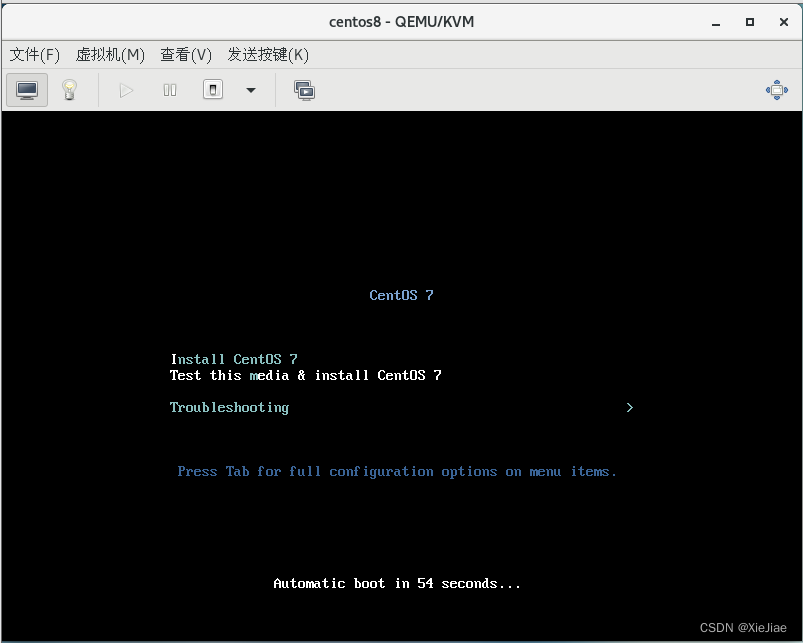Pause the virtual machine
This screenshot has width=803, height=643.
(170, 91)
